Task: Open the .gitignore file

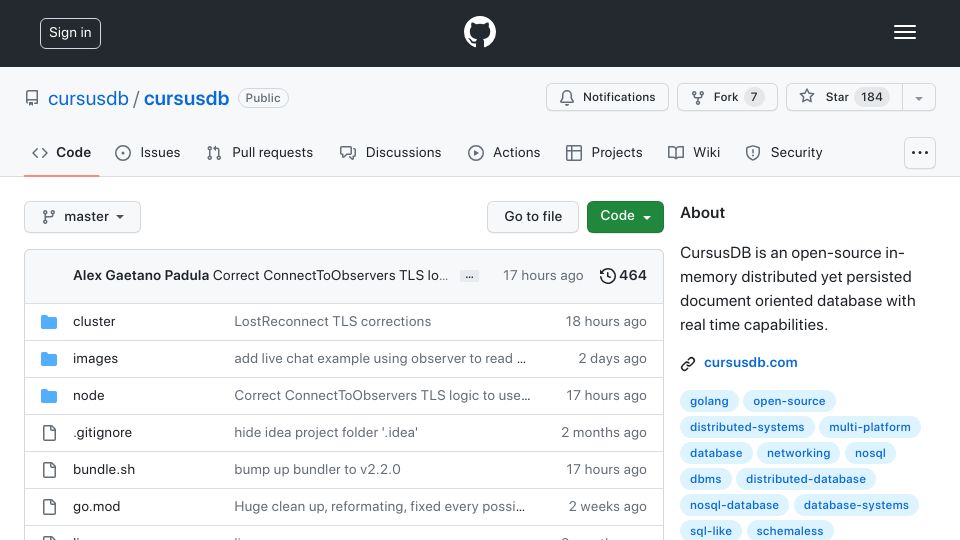Action: tap(102, 433)
